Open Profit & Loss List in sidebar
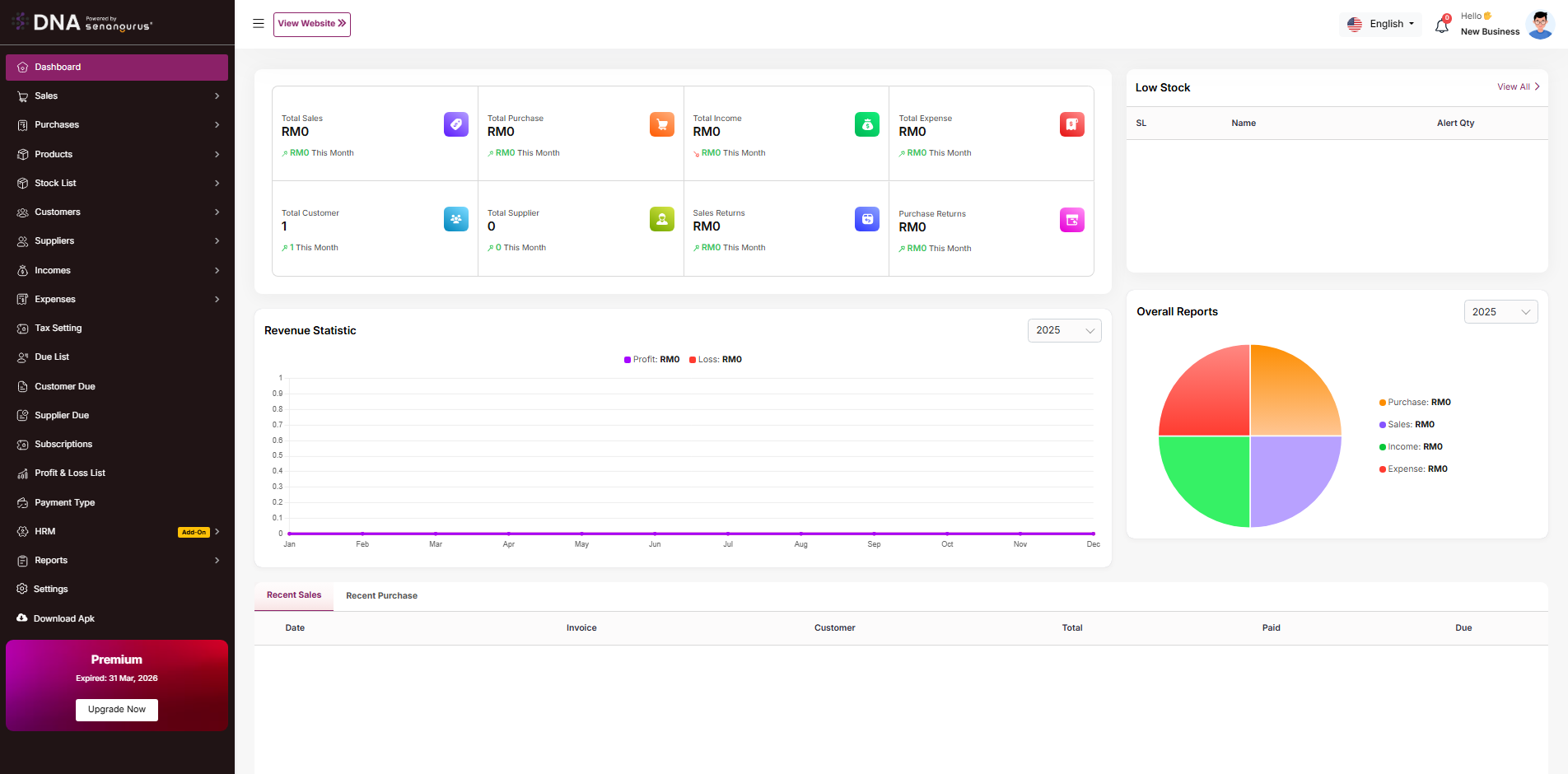Viewport: 1568px width, 774px height. click(70, 473)
